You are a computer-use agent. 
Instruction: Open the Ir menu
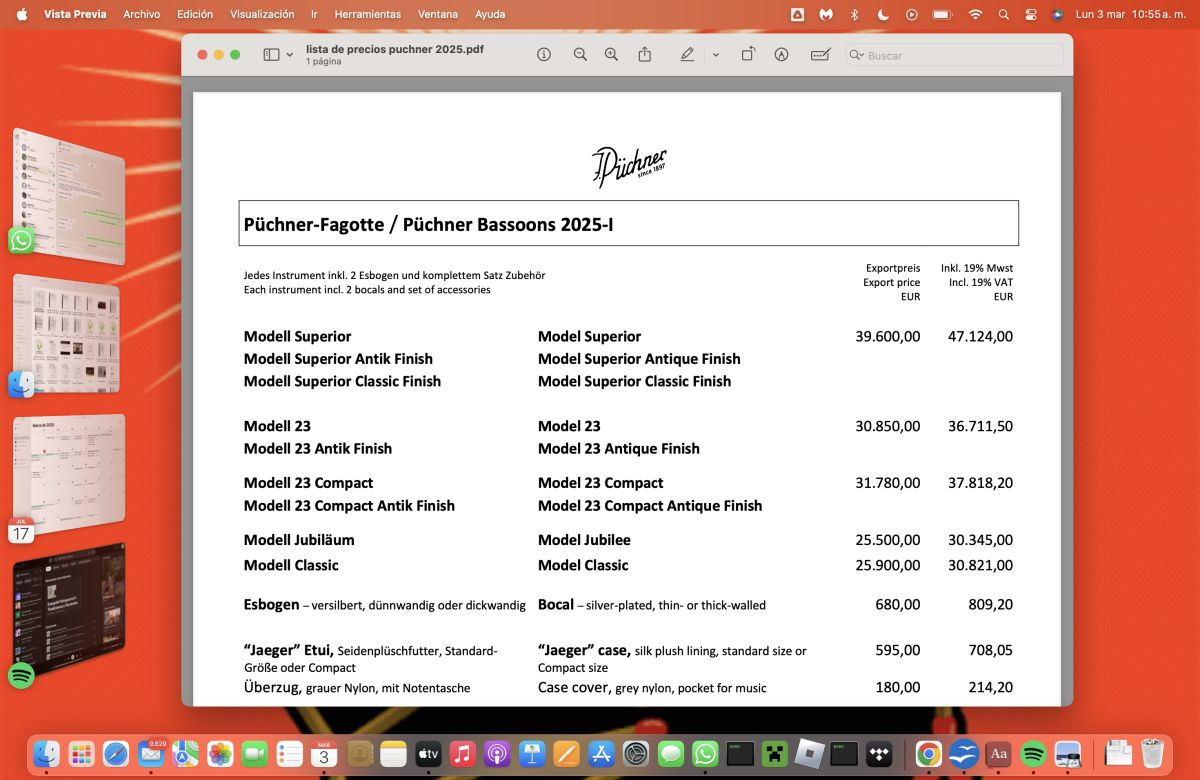click(314, 14)
